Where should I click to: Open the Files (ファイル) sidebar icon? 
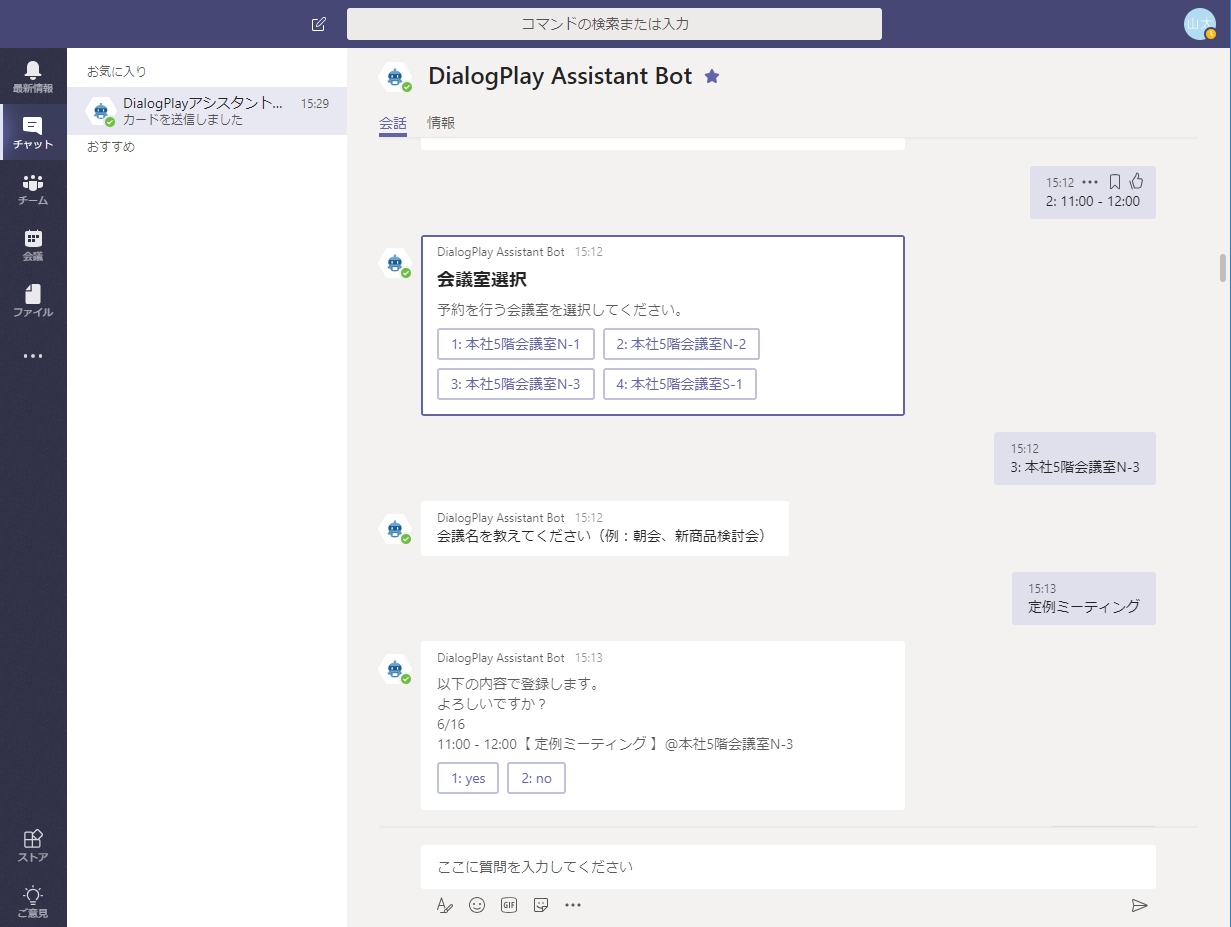33,300
